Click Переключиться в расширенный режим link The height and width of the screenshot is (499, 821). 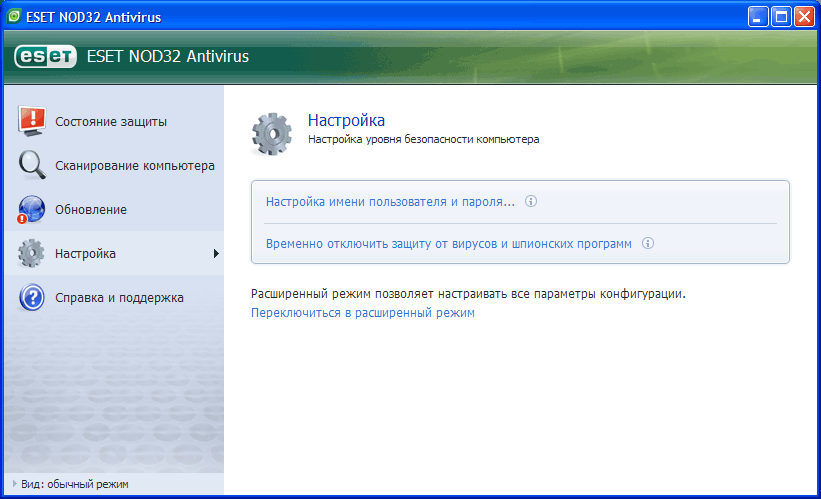click(x=363, y=313)
